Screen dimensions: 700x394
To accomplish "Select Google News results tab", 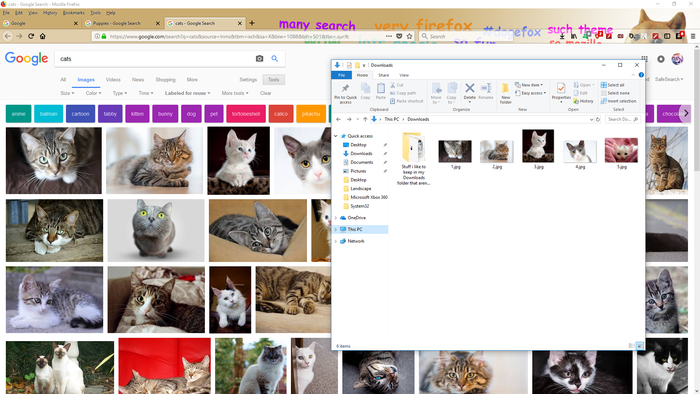I will (138, 80).
